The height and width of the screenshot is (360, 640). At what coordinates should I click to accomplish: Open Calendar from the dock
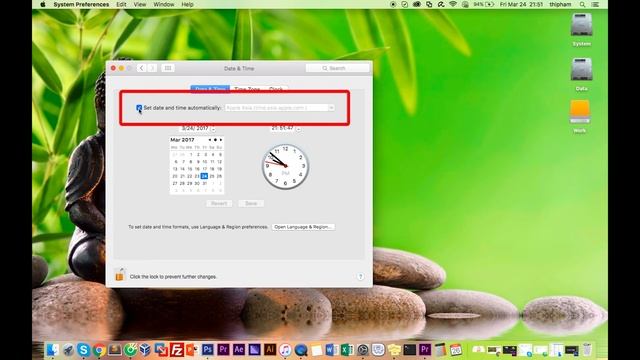(456, 350)
